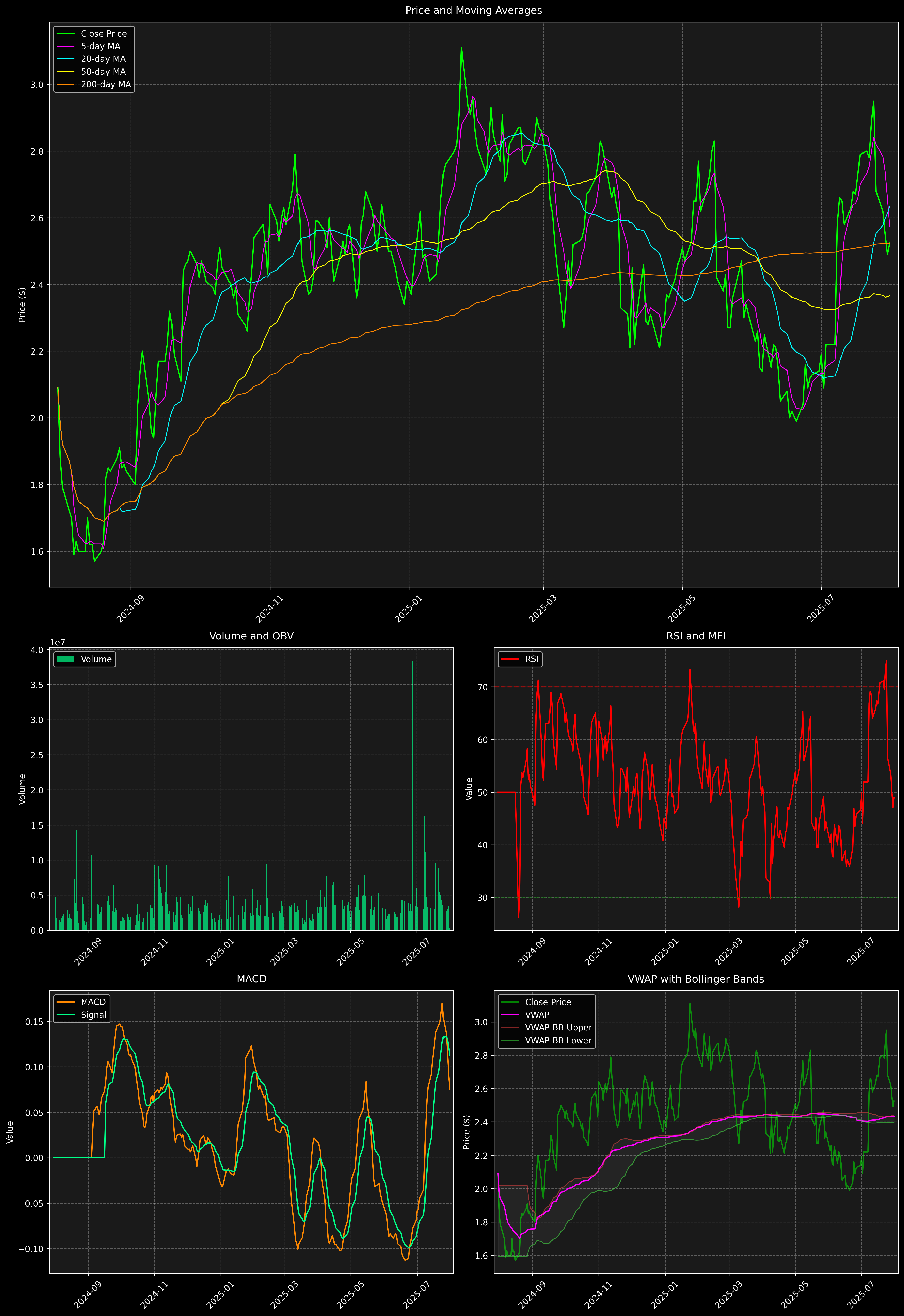Click the 'MACD' legend entry in MACD chart
Viewport: 904px width, 1316px height.
82,1002
